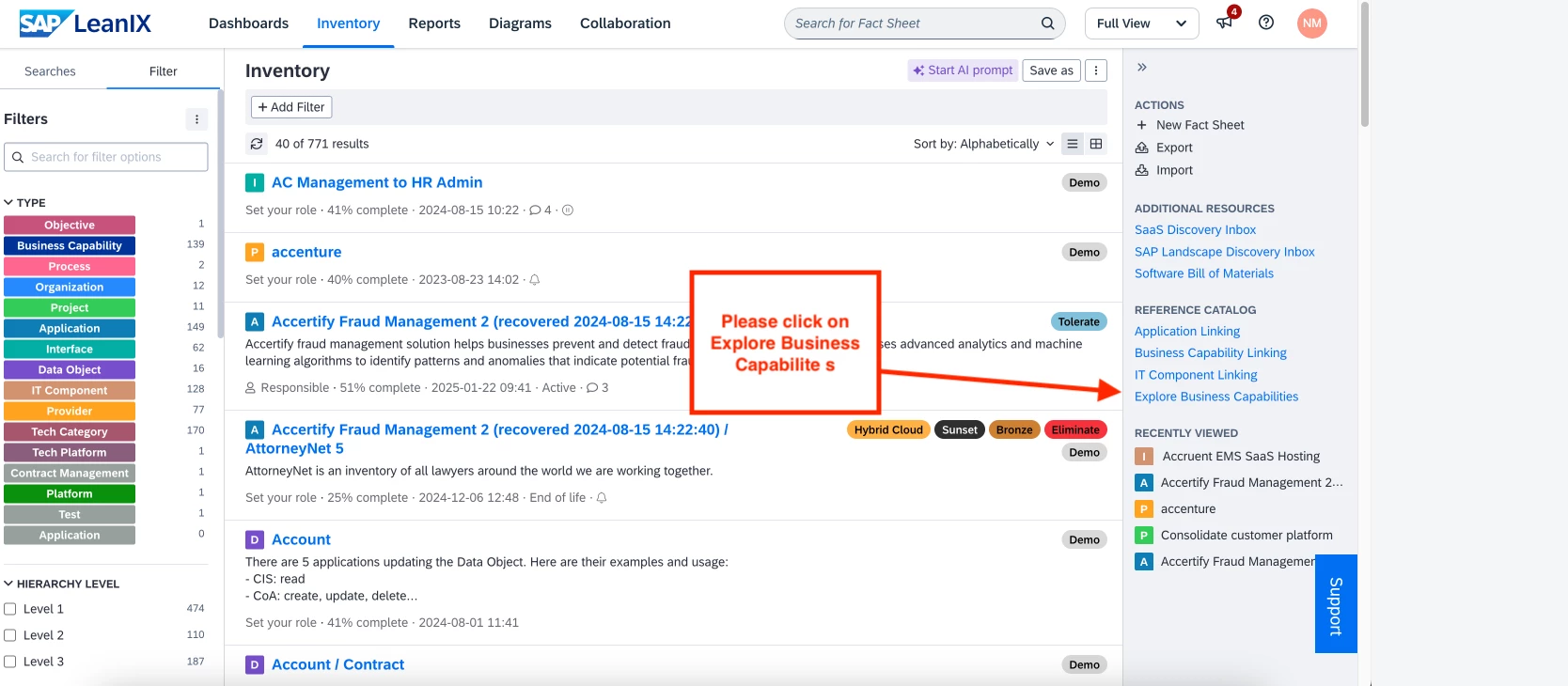Open the help question mark icon
This screenshot has height=686, width=1568.
pos(1266,23)
